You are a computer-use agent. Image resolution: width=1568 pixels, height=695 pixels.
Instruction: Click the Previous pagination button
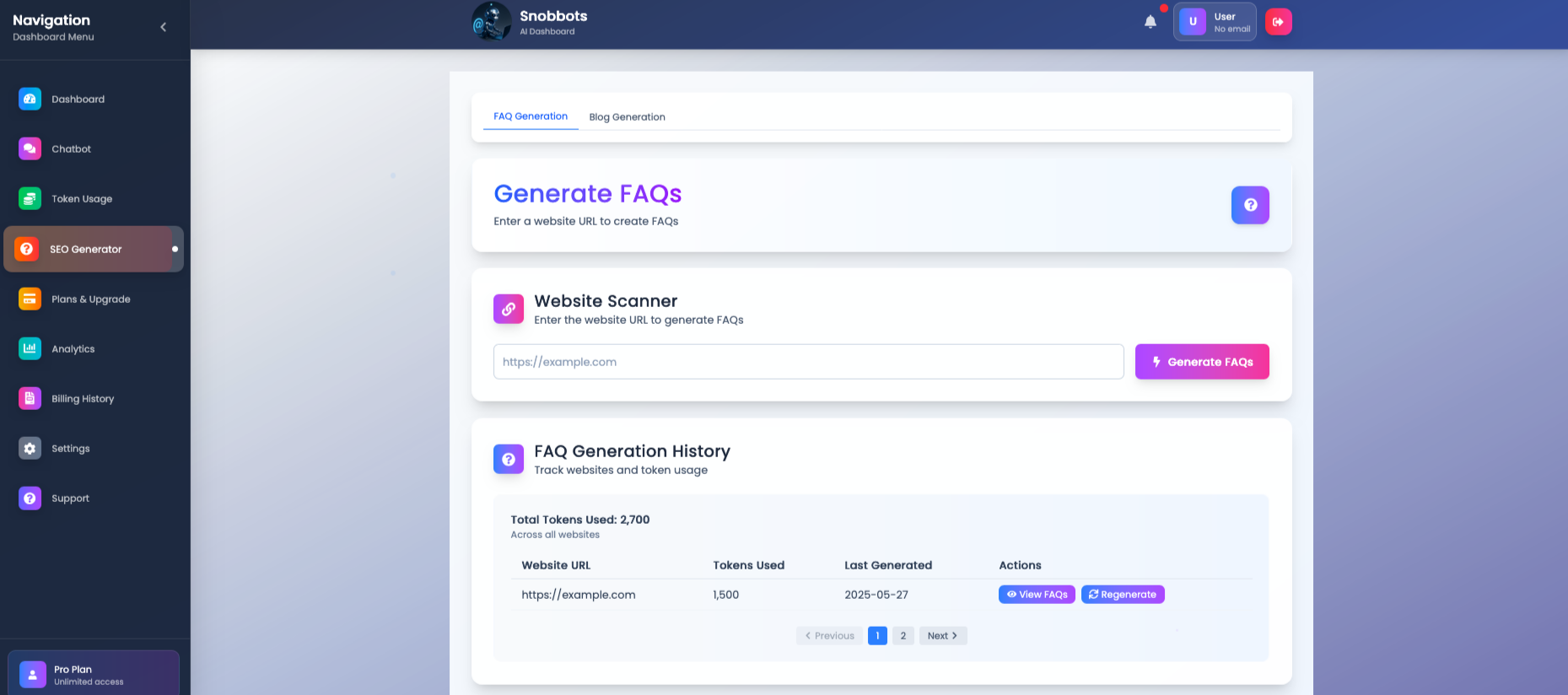pyautogui.click(x=829, y=636)
